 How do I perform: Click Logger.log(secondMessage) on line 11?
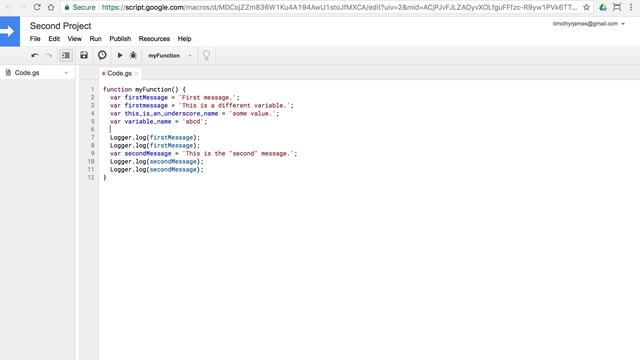(156, 169)
